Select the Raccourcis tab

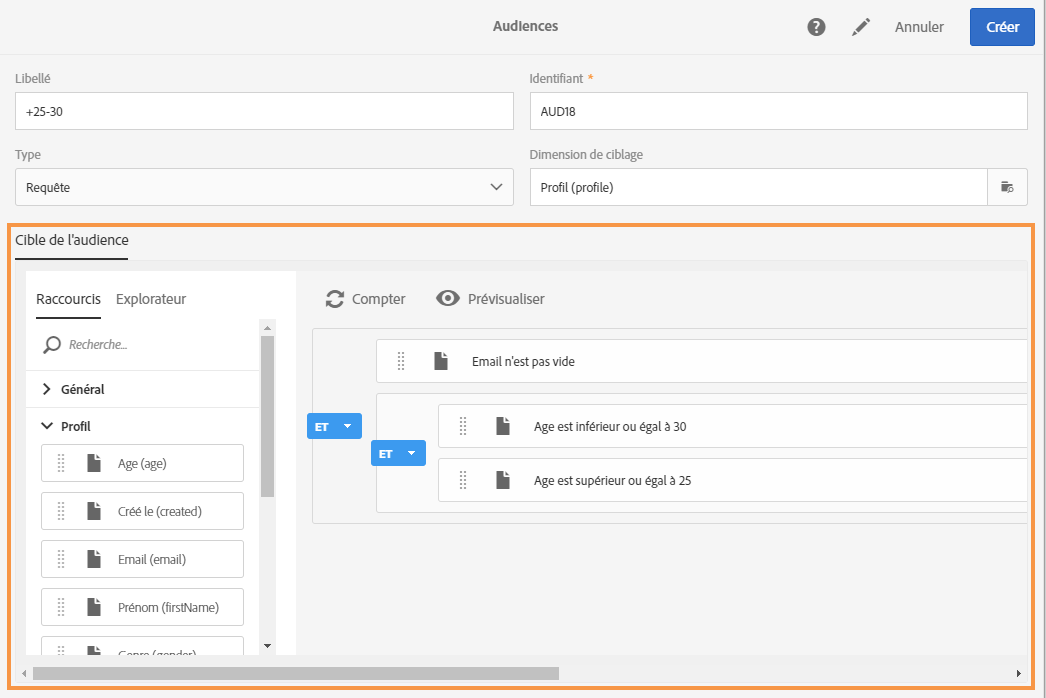(x=68, y=299)
